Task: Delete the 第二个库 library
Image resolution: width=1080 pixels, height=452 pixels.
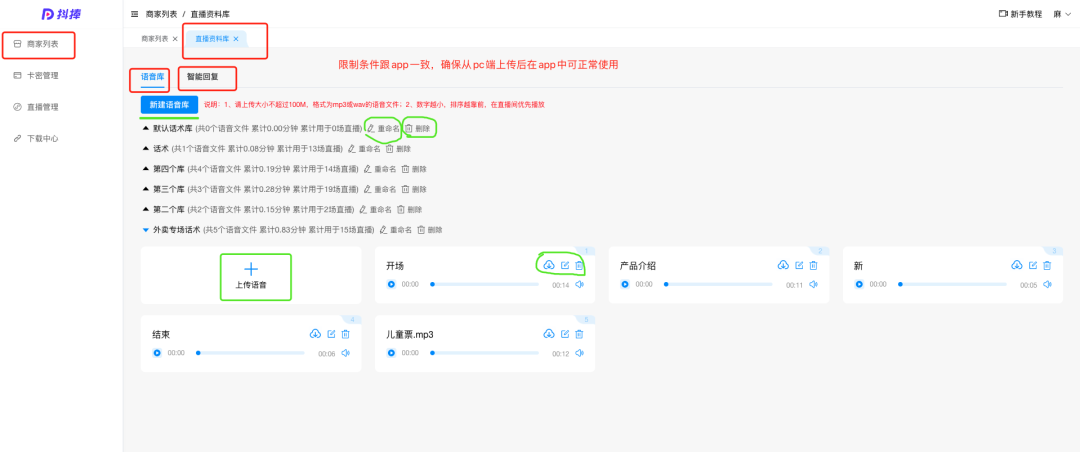Action: (x=410, y=209)
